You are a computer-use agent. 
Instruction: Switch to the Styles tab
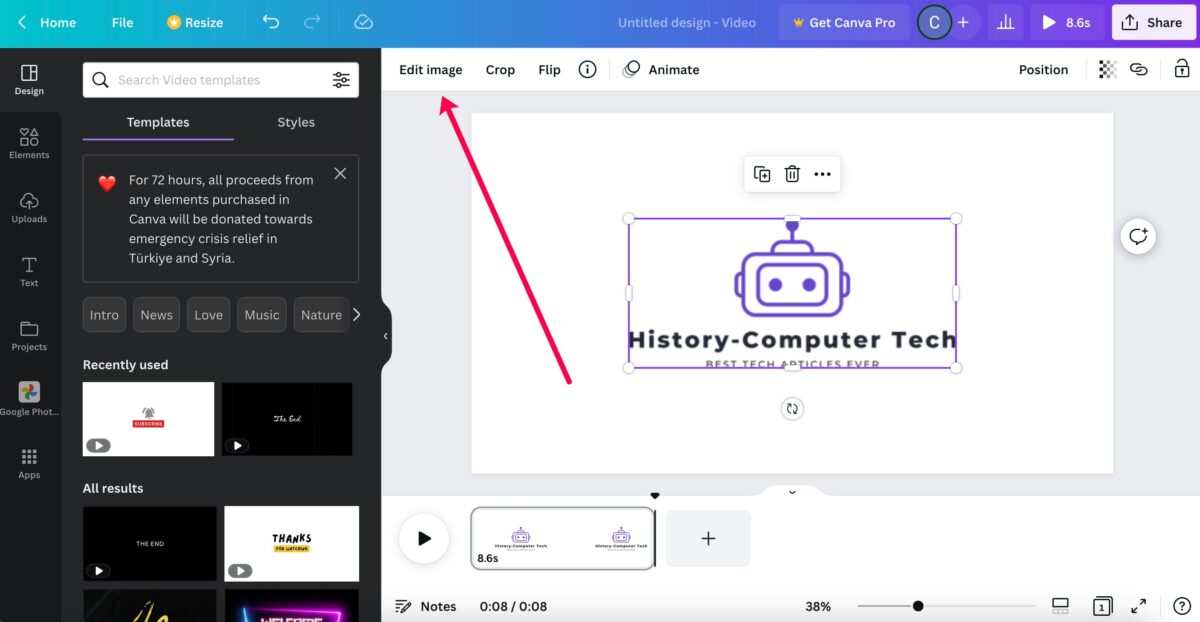(x=296, y=122)
